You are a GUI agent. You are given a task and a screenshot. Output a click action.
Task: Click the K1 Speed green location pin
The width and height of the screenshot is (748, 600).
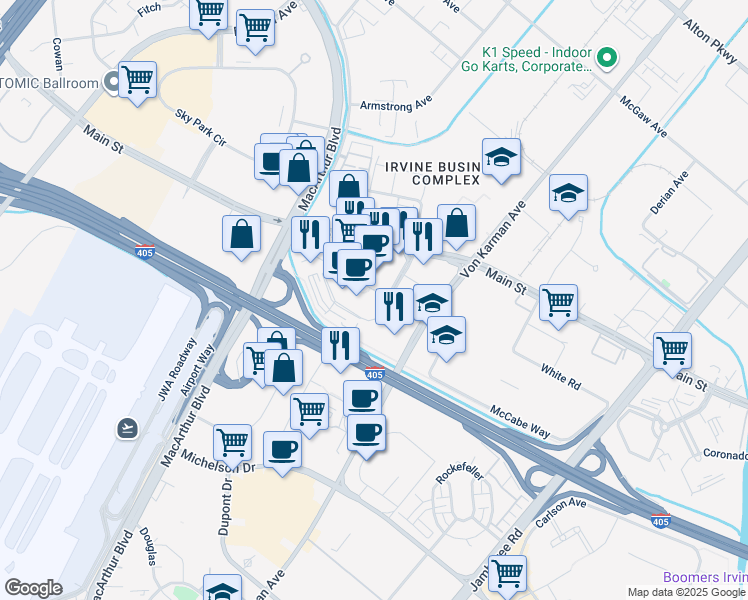point(607,58)
